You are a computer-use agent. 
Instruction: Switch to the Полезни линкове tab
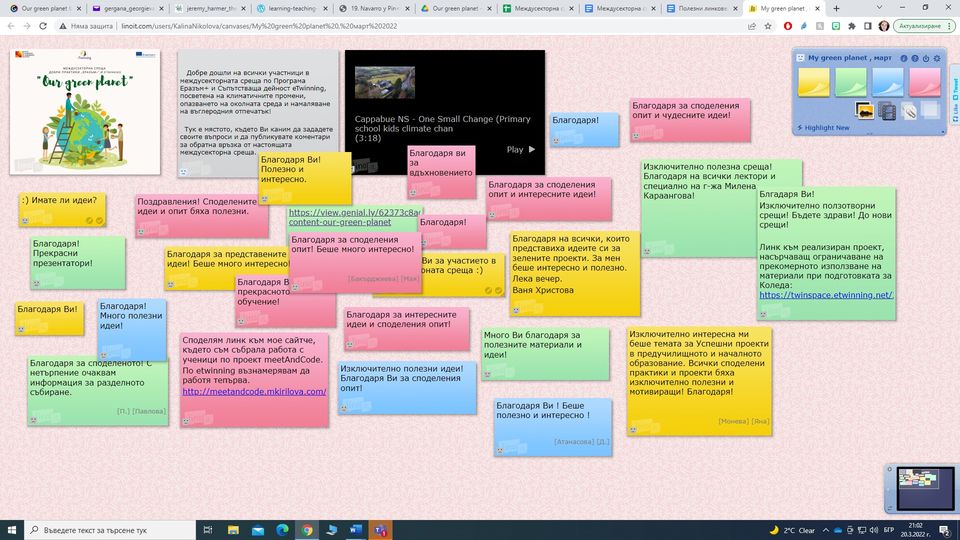pyautogui.click(x=701, y=8)
